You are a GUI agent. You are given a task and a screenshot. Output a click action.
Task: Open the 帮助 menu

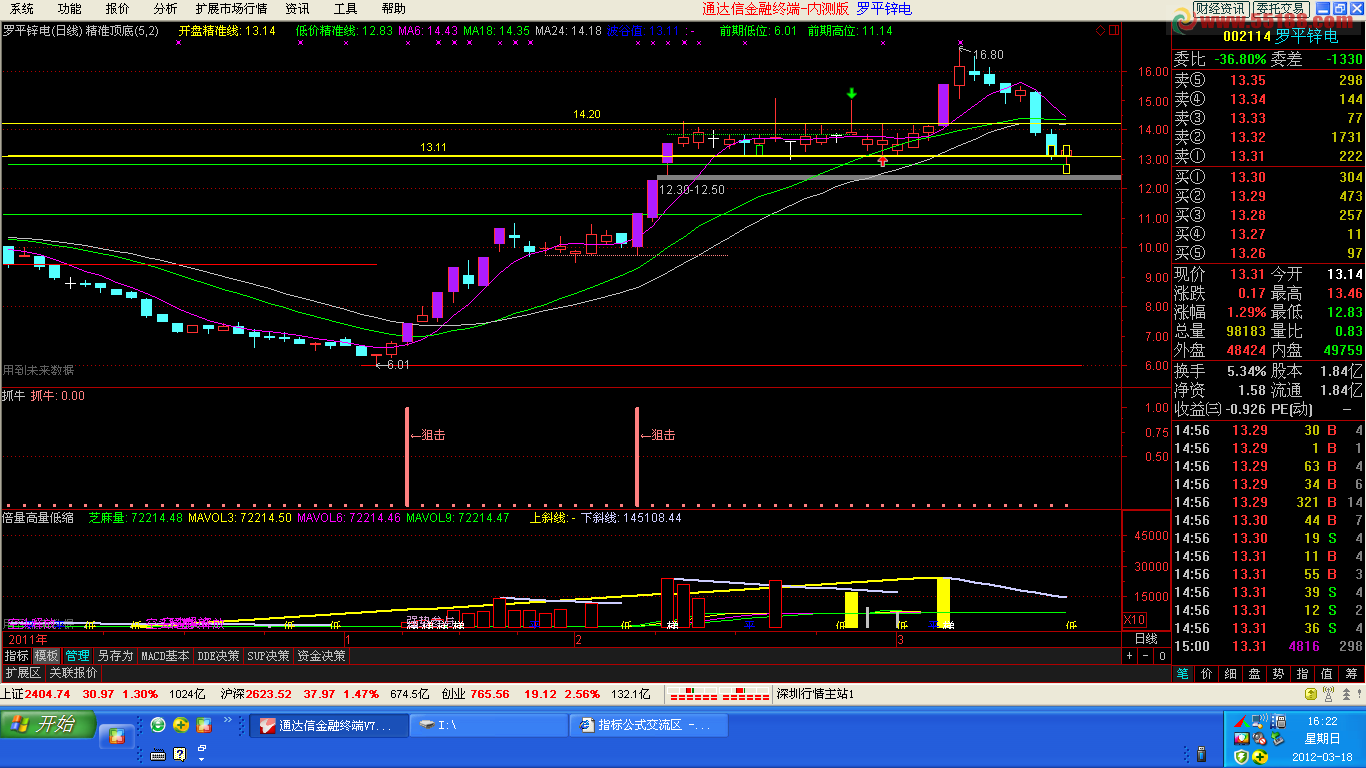pyautogui.click(x=393, y=8)
